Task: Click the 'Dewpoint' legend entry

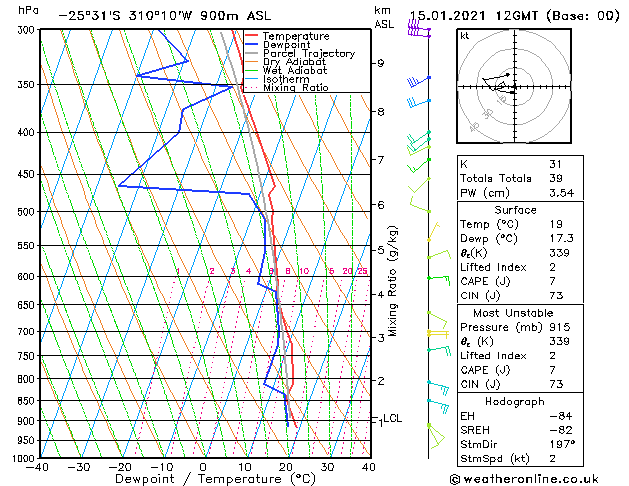Action: [286, 45]
